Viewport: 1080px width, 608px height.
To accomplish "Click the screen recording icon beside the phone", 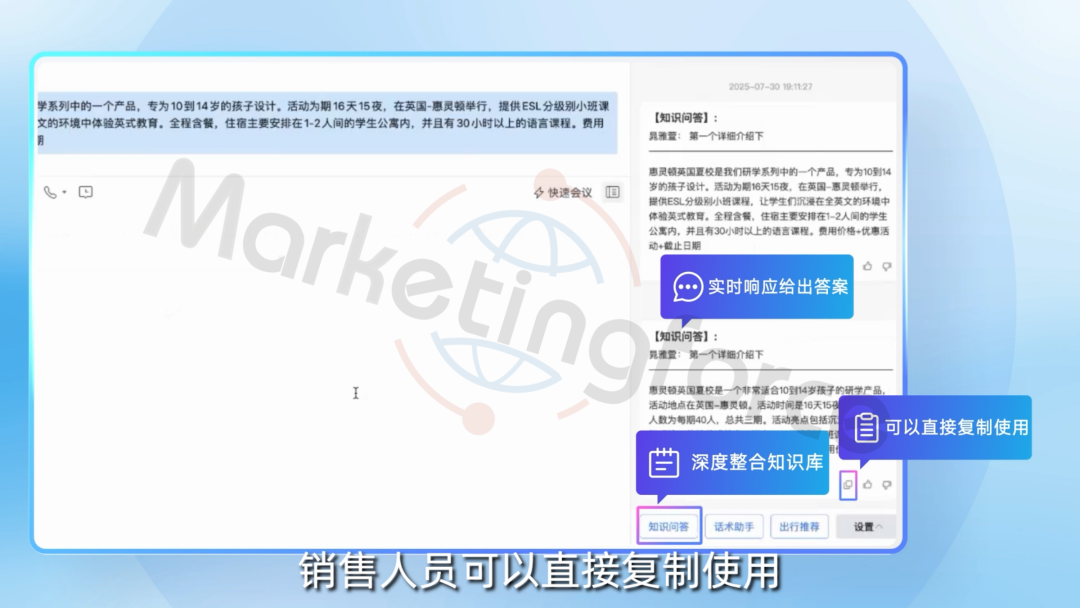I will click(x=84, y=192).
